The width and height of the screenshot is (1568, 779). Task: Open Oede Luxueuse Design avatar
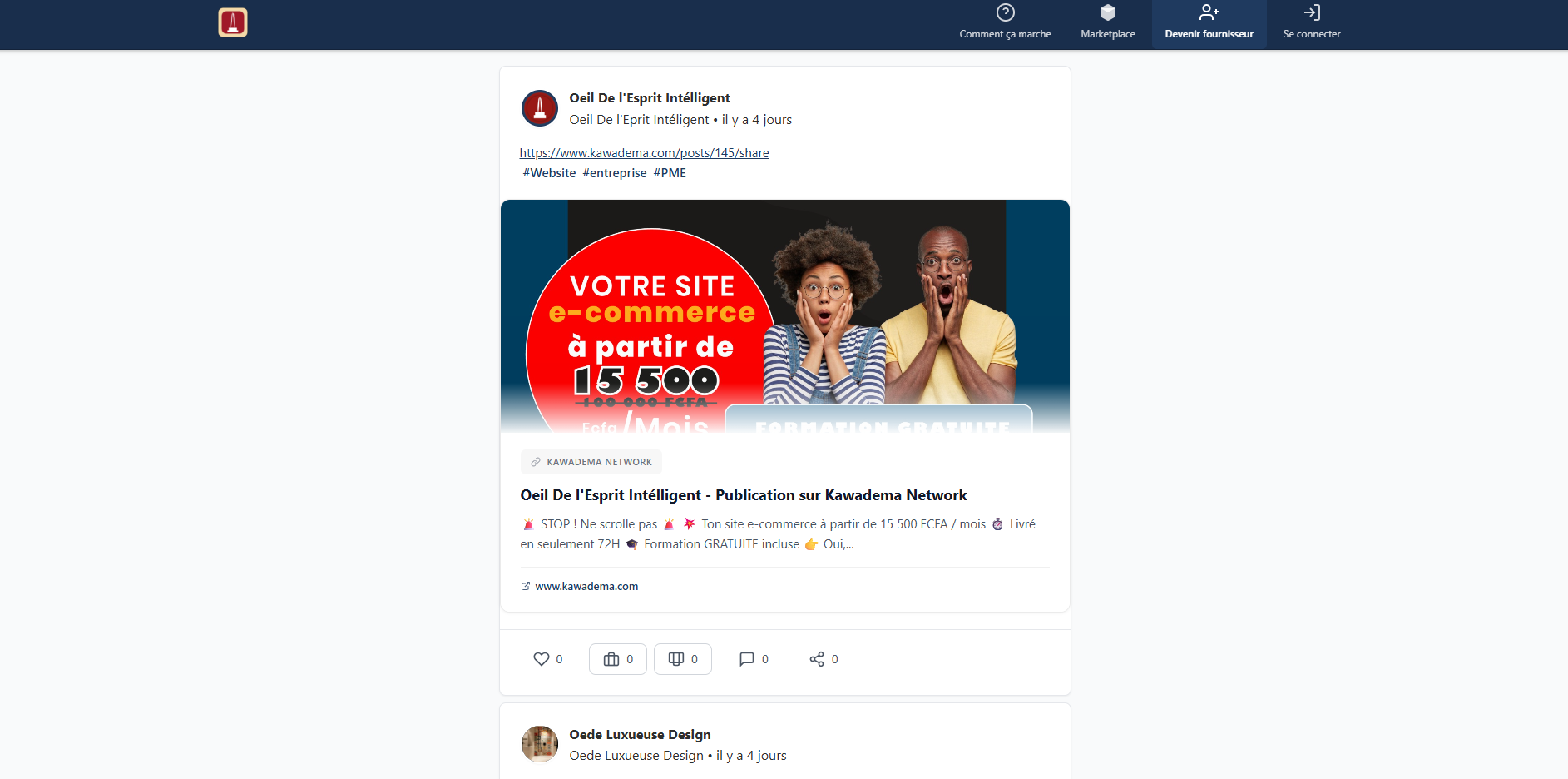pos(539,744)
